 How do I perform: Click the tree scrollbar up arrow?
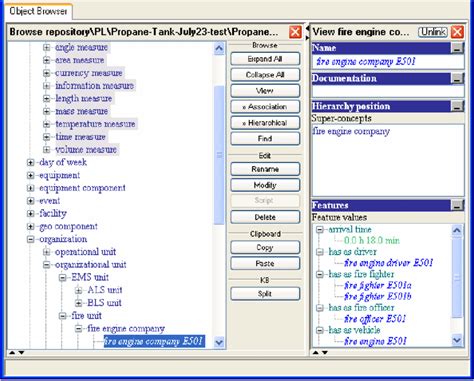click(x=219, y=49)
